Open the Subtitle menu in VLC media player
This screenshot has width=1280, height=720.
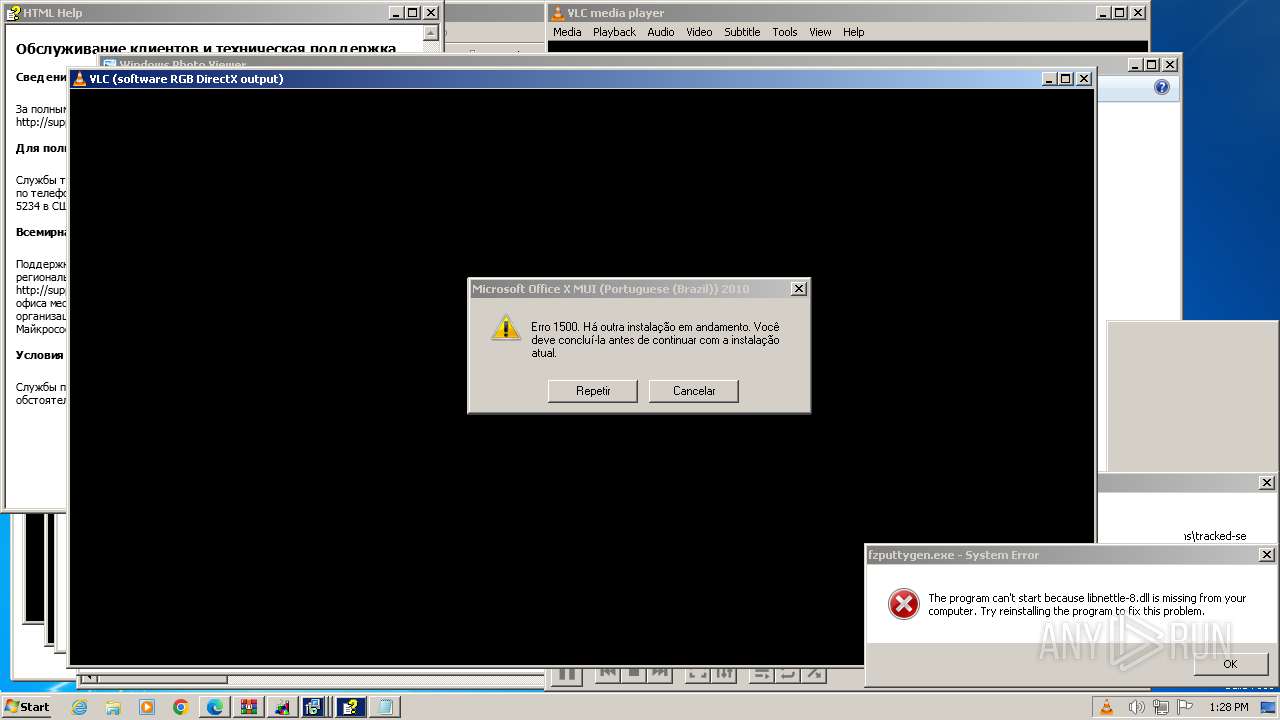coord(742,32)
